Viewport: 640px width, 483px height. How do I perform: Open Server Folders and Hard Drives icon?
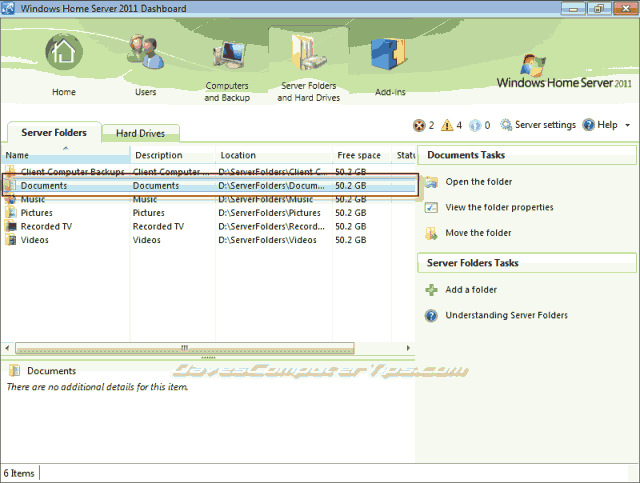[309, 52]
